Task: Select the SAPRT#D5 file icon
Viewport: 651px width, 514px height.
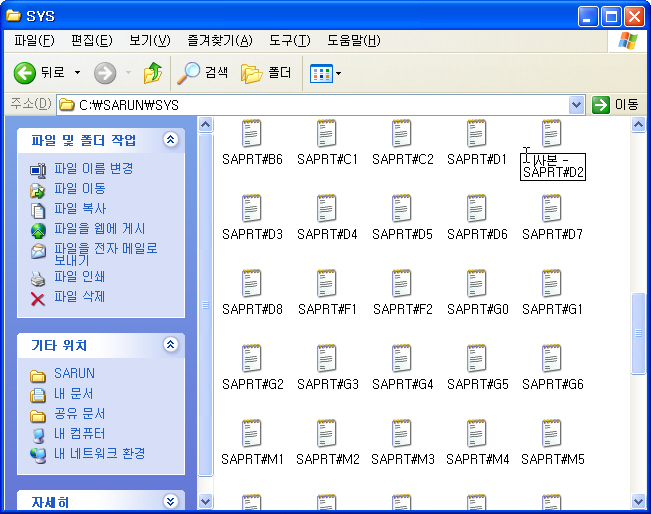Action: point(402,208)
